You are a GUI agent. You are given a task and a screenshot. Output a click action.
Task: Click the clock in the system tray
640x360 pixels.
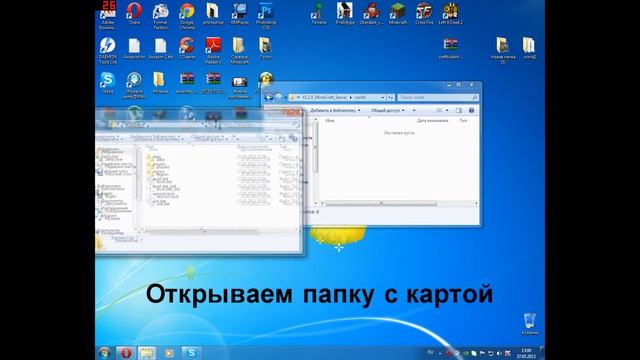click(x=526, y=353)
